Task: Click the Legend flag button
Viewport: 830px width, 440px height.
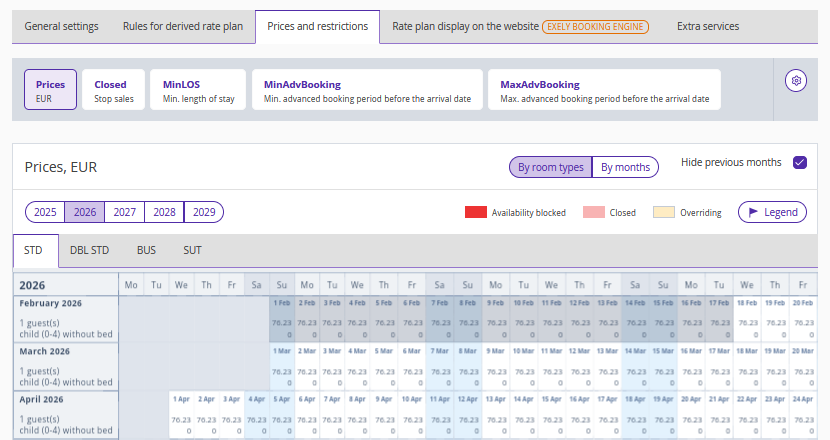Action: coord(772,212)
